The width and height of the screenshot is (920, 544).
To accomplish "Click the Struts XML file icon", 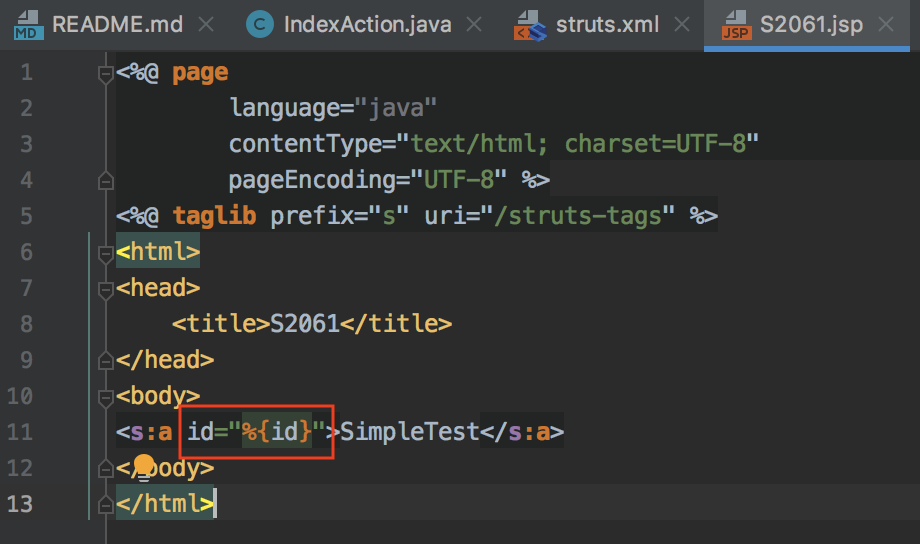I will 530,25.
